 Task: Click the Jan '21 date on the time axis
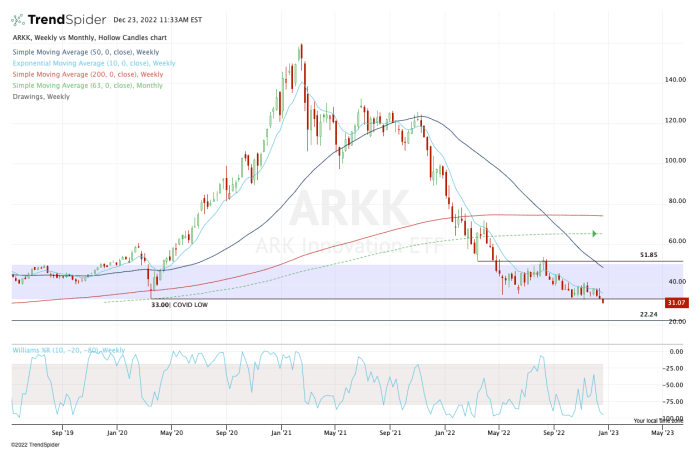281,435
